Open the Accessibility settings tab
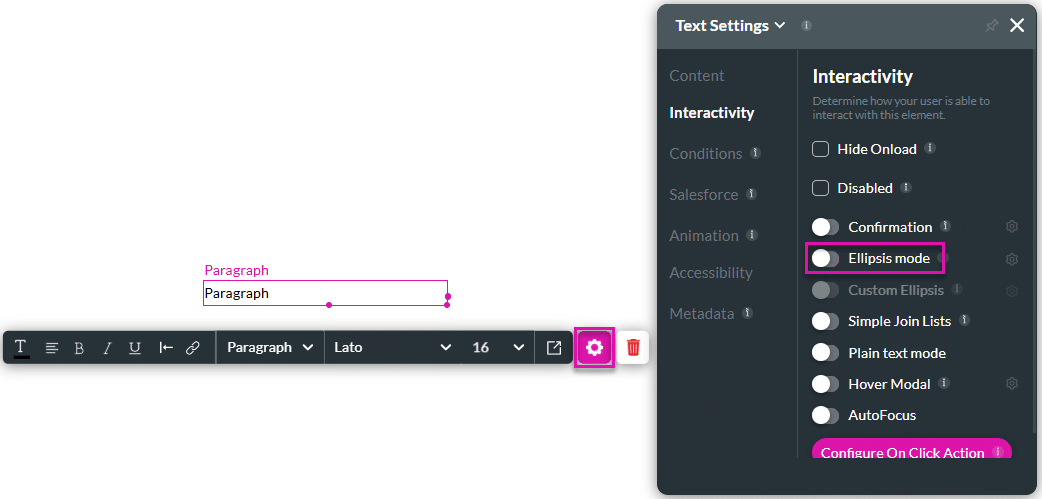The image size is (1042, 499). click(x=711, y=272)
